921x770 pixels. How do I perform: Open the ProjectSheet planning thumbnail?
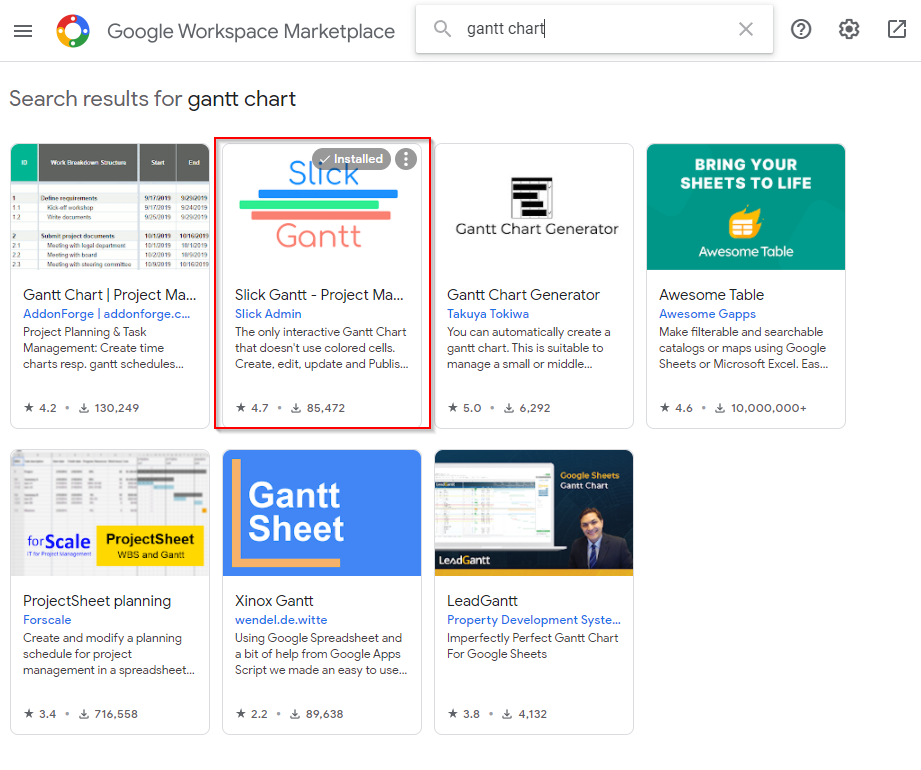click(x=110, y=513)
